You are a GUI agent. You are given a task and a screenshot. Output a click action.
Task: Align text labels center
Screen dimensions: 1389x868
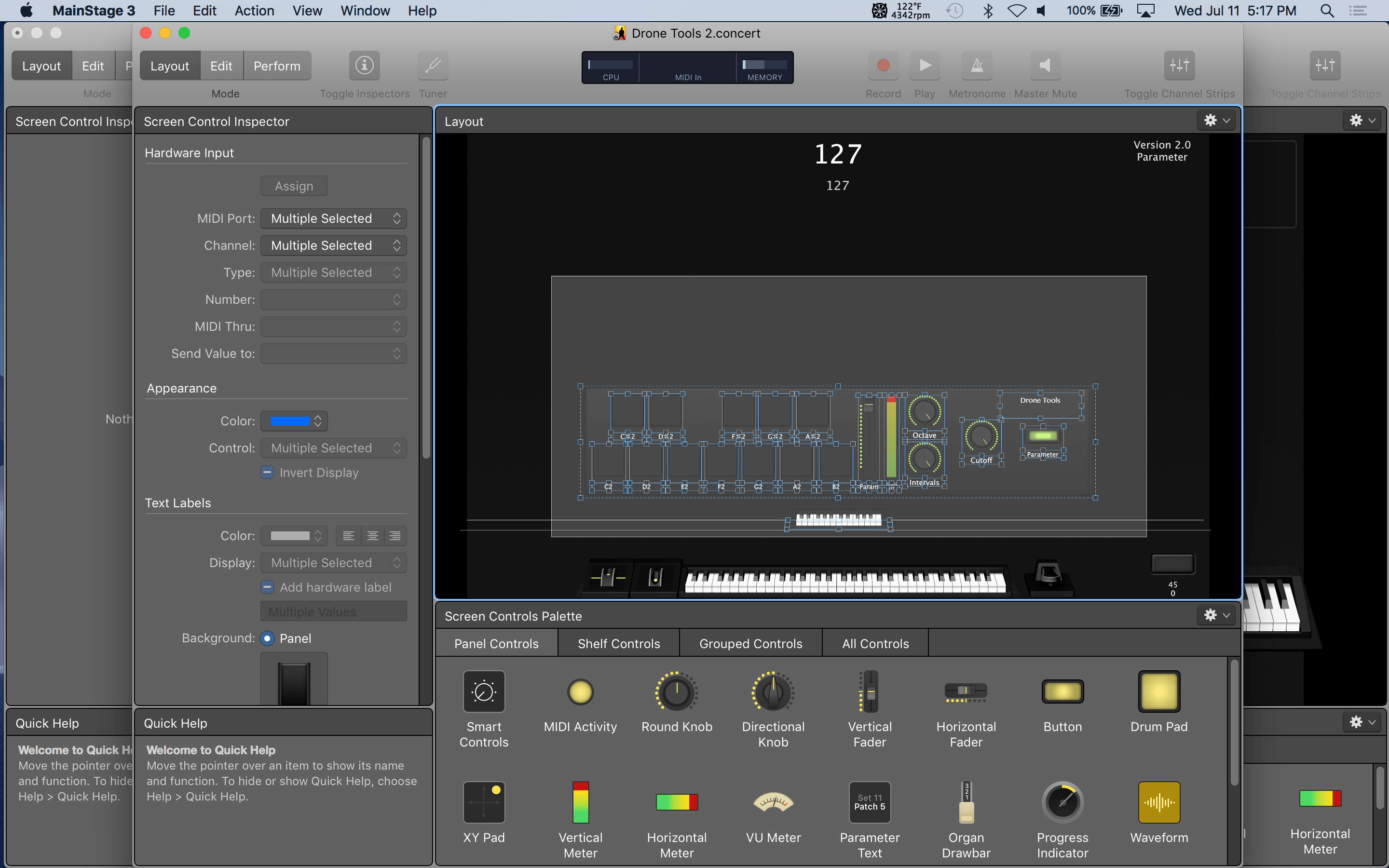tap(372, 536)
